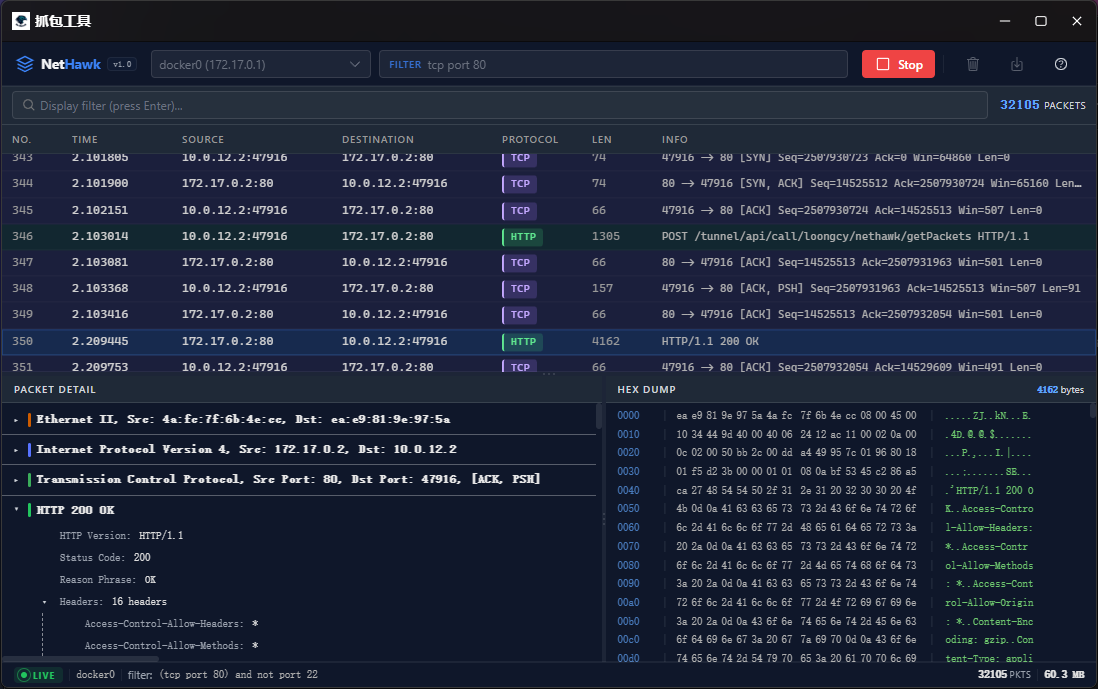This screenshot has height=689, width=1098.
Task: Click the download/export capture icon
Action: (1017, 64)
